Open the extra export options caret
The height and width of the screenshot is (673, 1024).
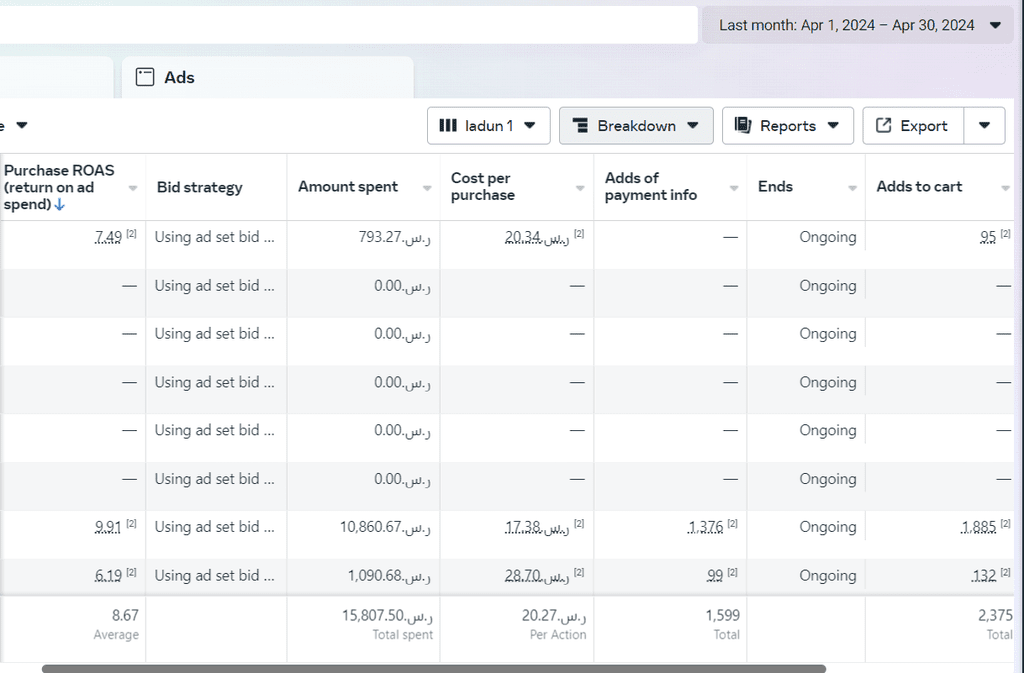[x=984, y=126]
